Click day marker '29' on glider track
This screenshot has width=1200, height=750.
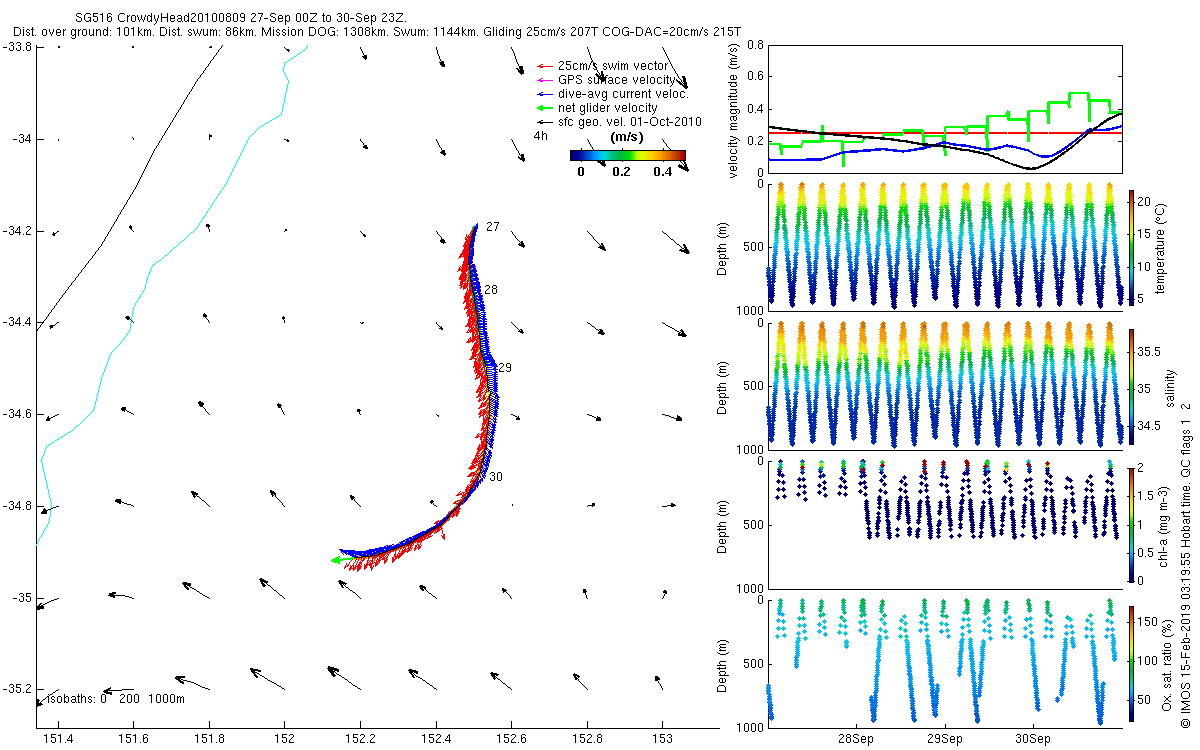[x=505, y=368]
